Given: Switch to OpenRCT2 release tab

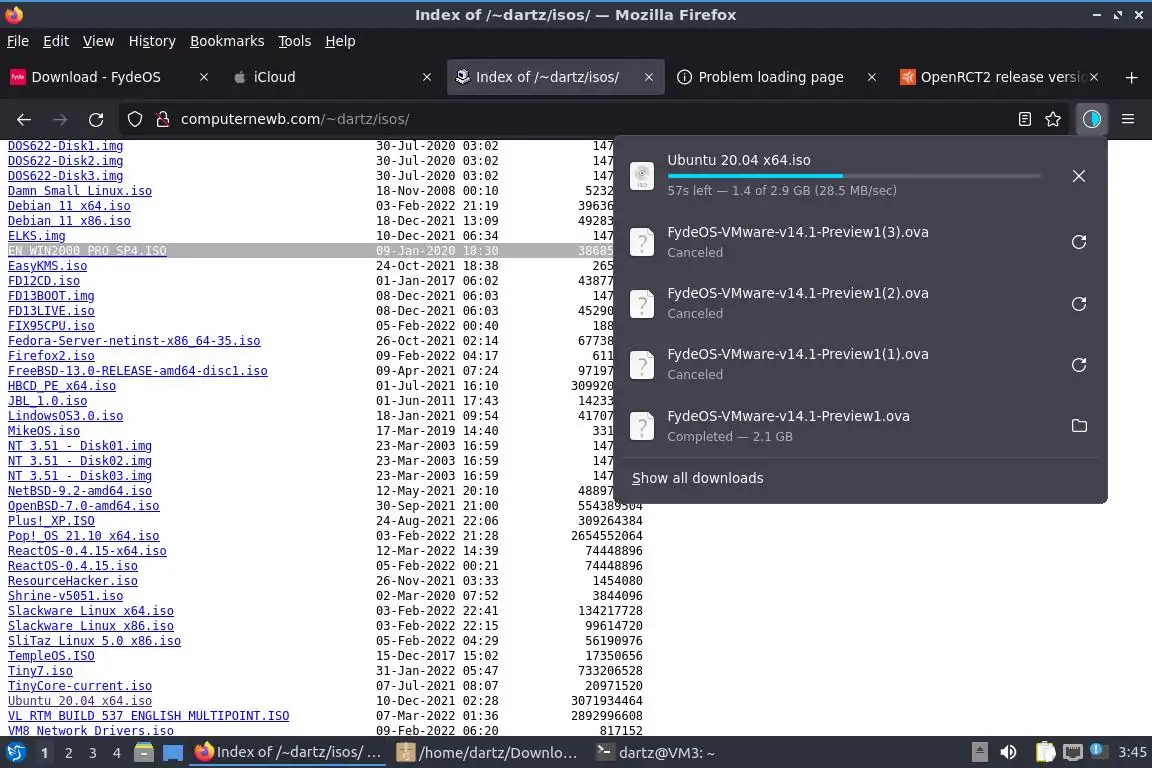Looking at the screenshot, I should (x=999, y=77).
